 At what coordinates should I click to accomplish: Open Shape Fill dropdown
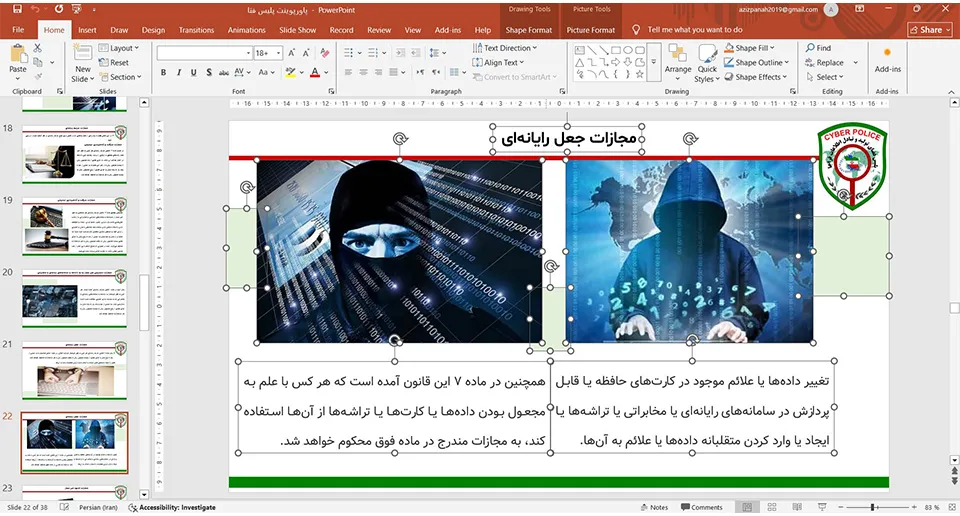click(x=749, y=48)
